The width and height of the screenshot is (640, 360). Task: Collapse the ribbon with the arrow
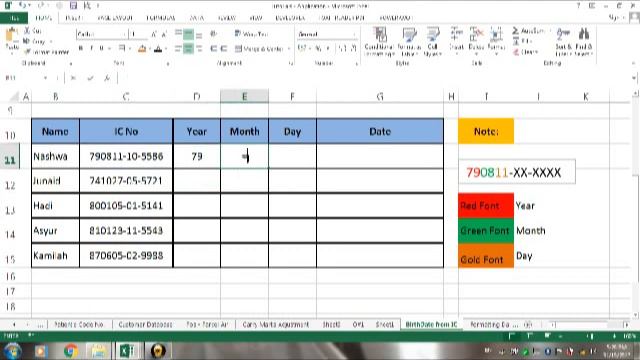pyautogui.click(x=633, y=63)
